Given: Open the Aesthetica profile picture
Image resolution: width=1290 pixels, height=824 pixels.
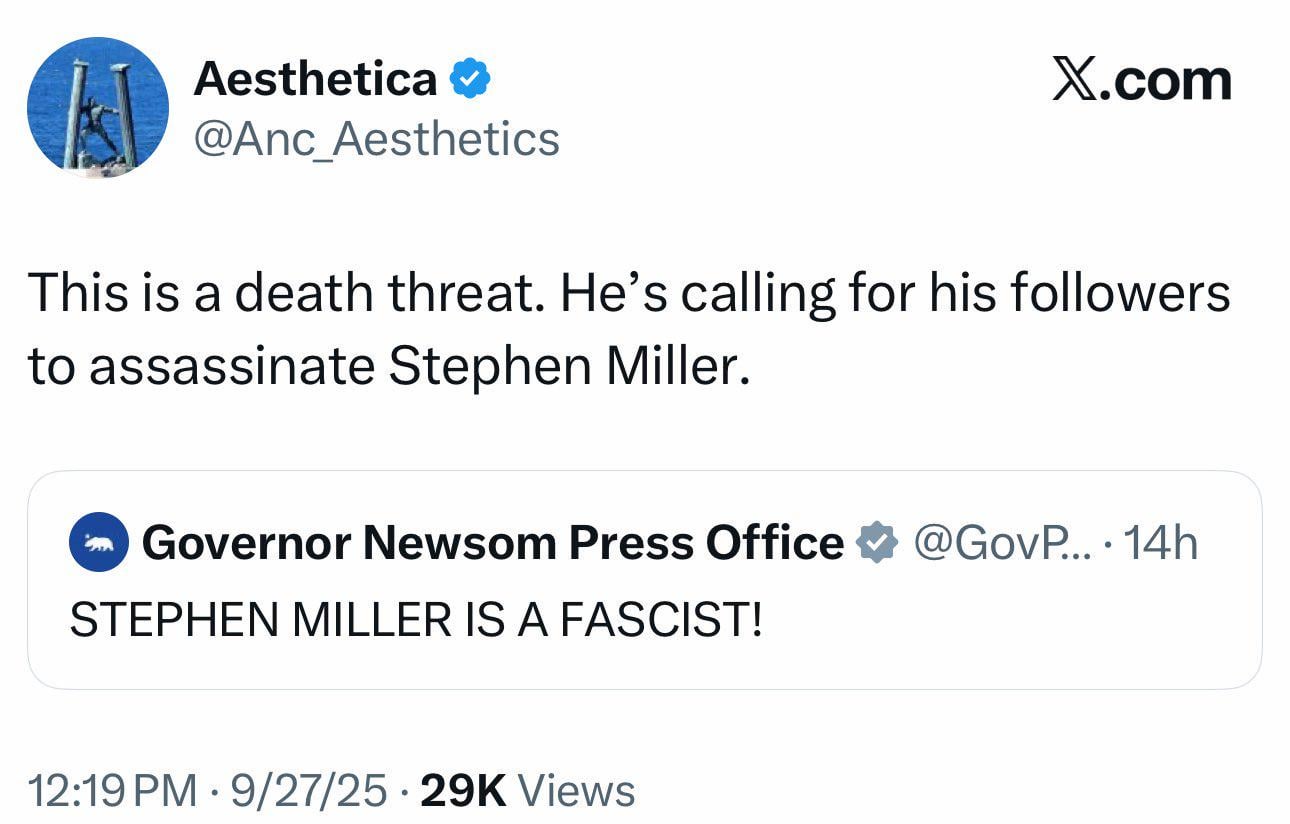Looking at the screenshot, I should [97, 108].
